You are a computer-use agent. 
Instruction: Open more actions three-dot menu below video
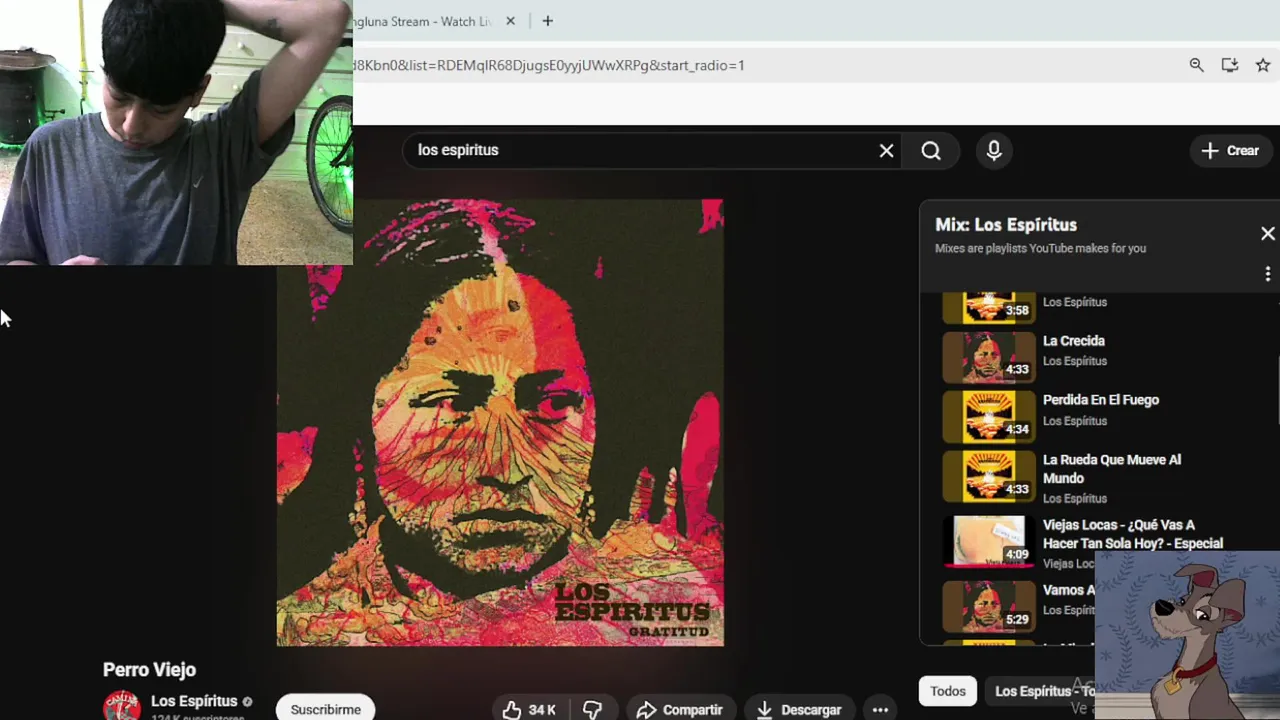880,710
